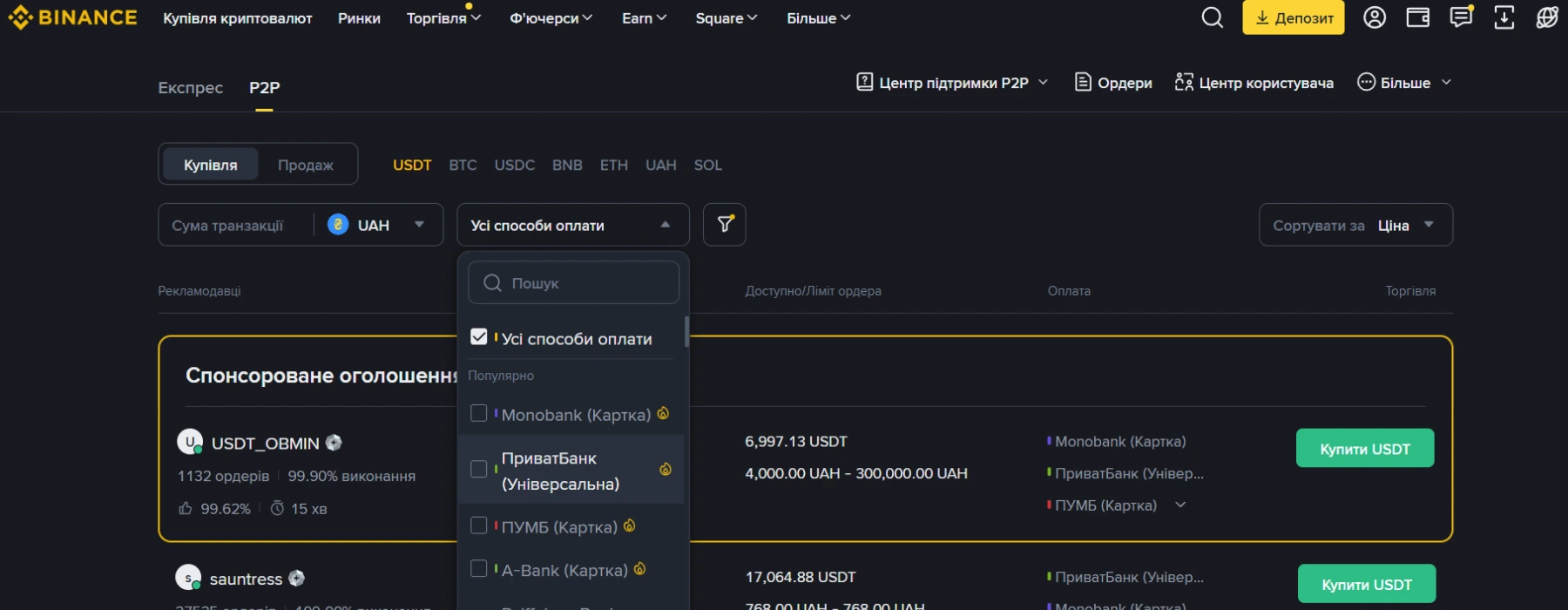Viewport: 1568px width, 610px height.
Task: Click the search icon in Пошук field
Action: coord(492,283)
